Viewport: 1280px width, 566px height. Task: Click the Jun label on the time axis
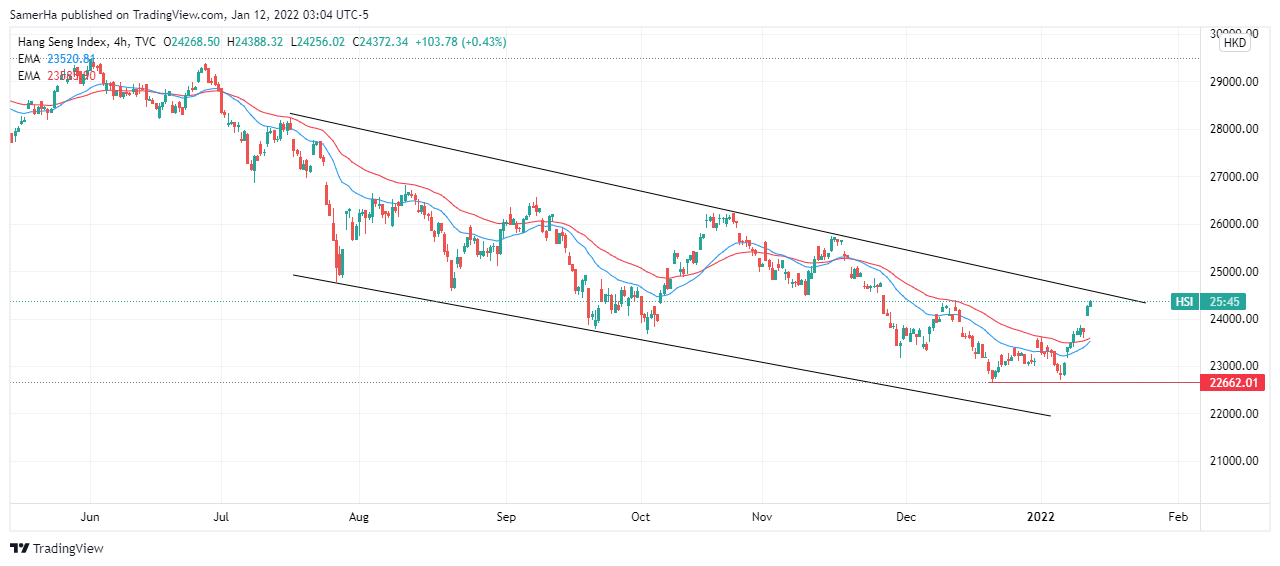pyautogui.click(x=90, y=517)
